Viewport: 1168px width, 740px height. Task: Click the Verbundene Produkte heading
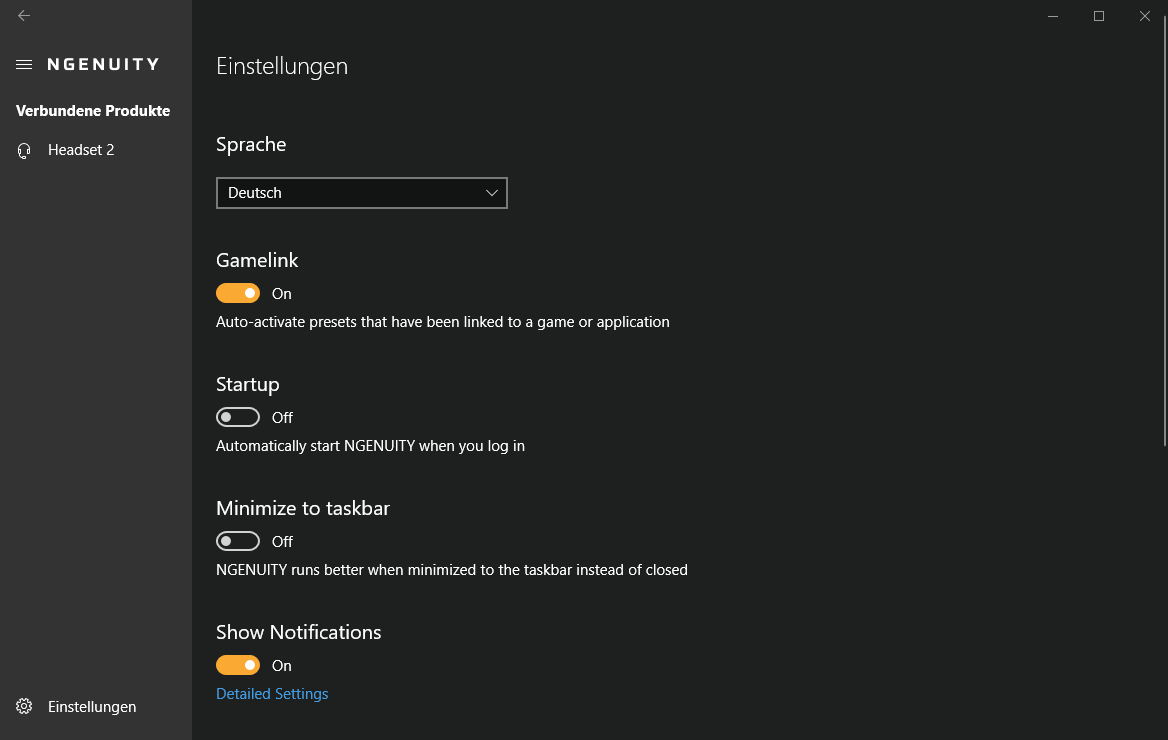pos(93,111)
